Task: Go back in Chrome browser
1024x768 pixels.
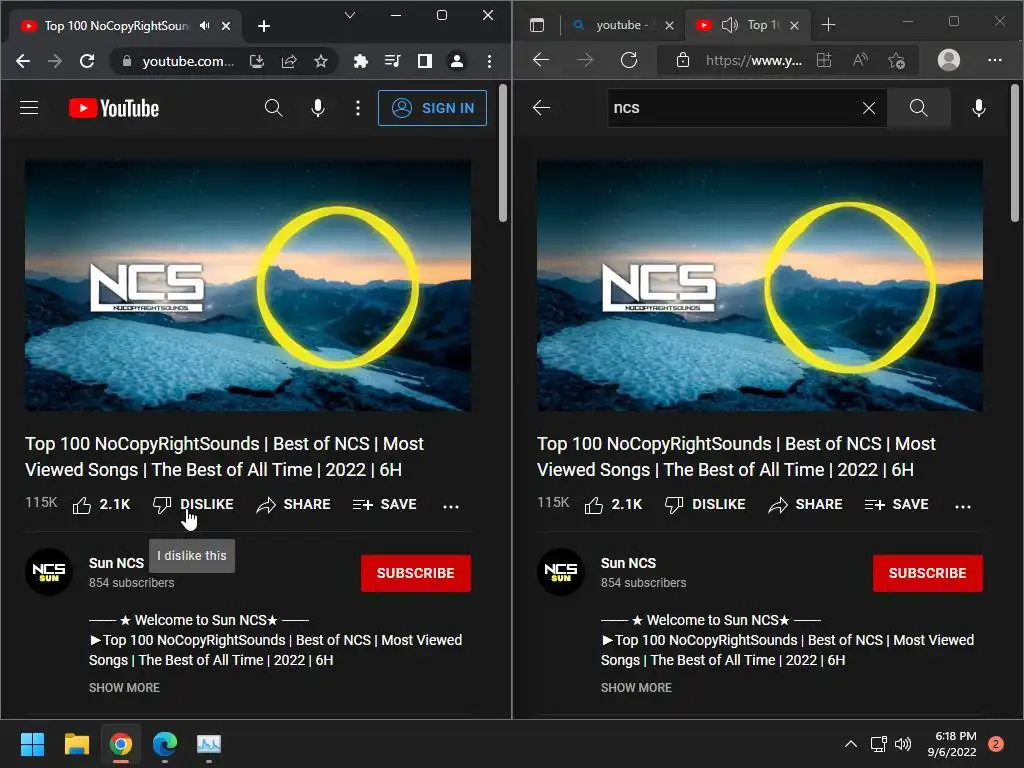Action: [x=23, y=61]
